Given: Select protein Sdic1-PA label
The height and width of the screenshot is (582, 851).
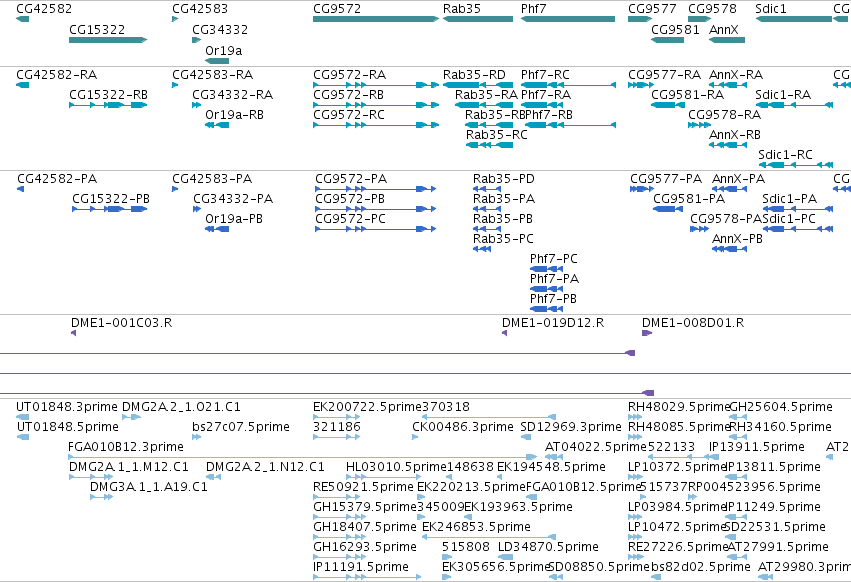Looking at the screenshot, I should tap(789, 199).
